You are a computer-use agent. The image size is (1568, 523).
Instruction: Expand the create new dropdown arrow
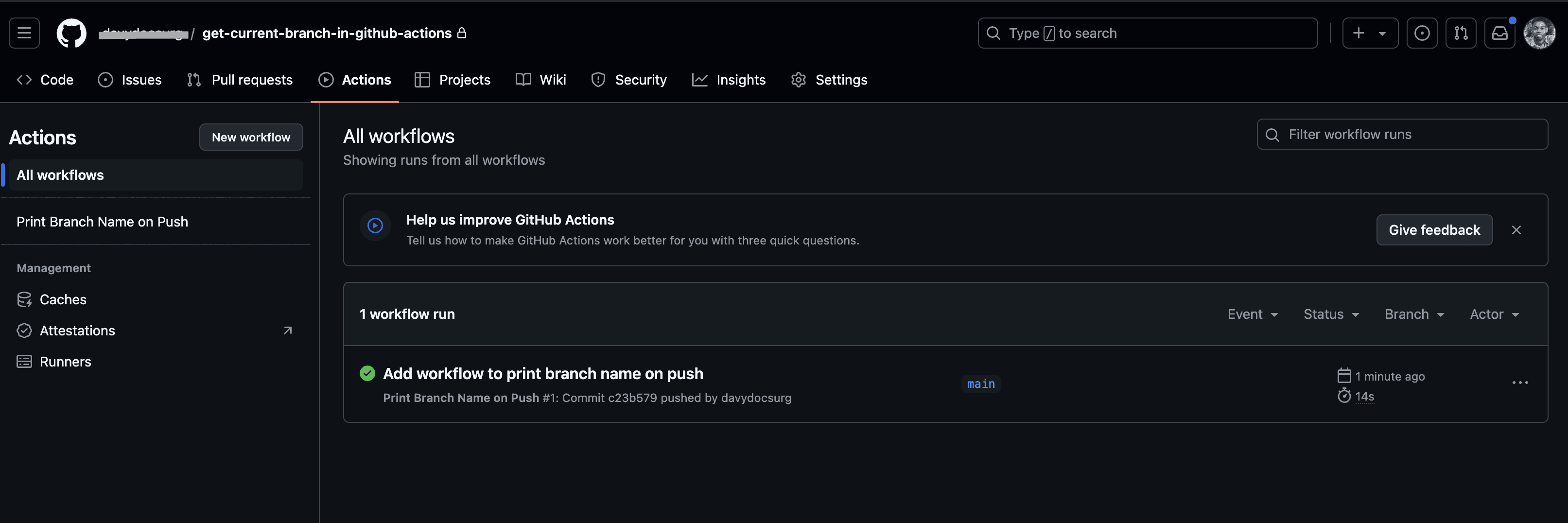click(x=1382, y=34)
